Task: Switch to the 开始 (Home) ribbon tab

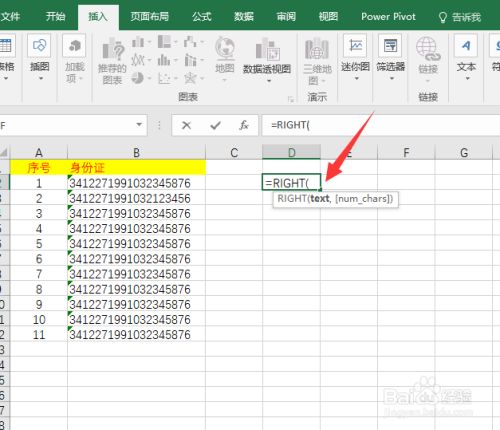Action: [55, 16]
